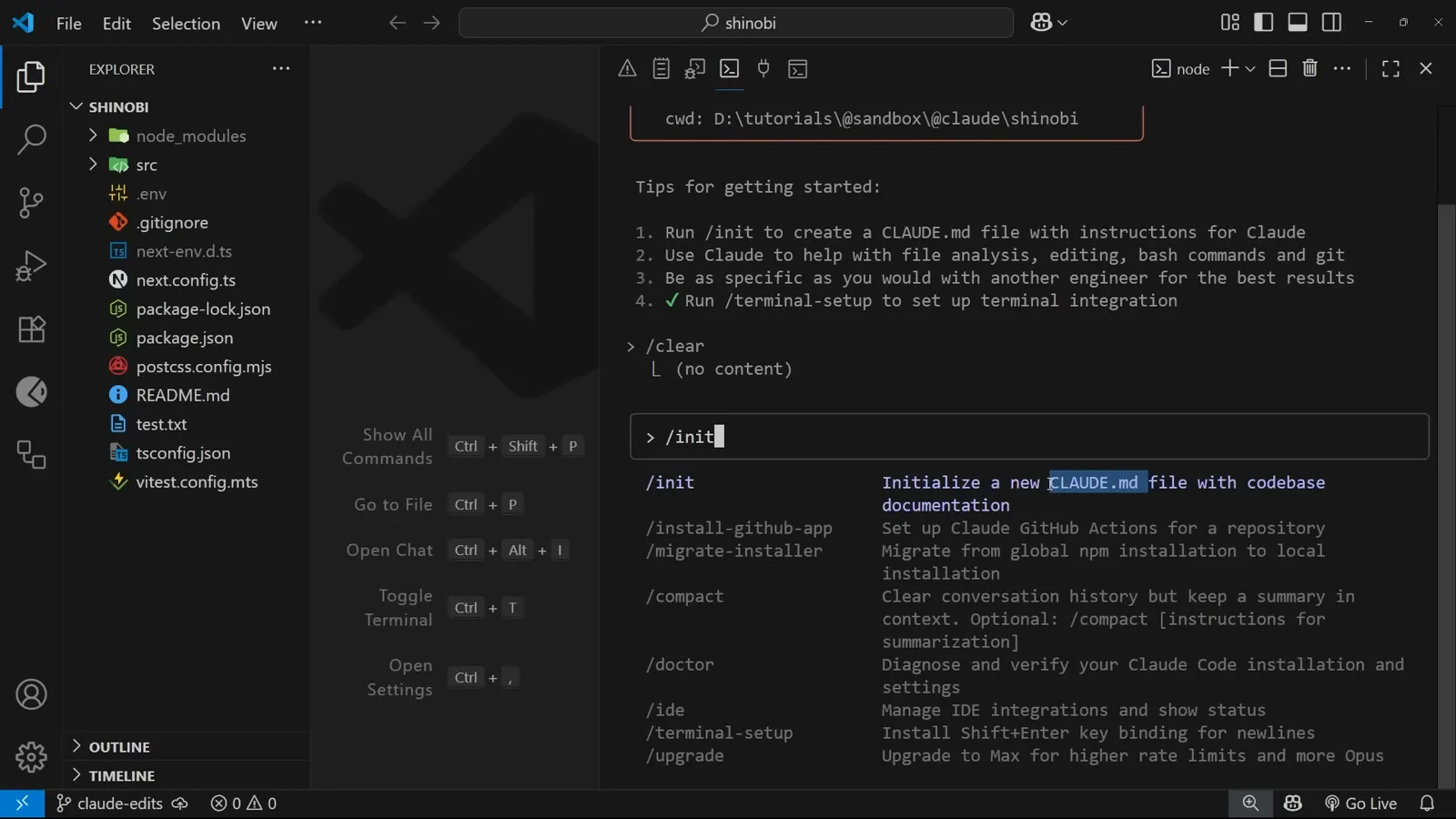Viewport: 1456px width, 819px height.
Task: Open the Selection menu
Action: (186, 24)
